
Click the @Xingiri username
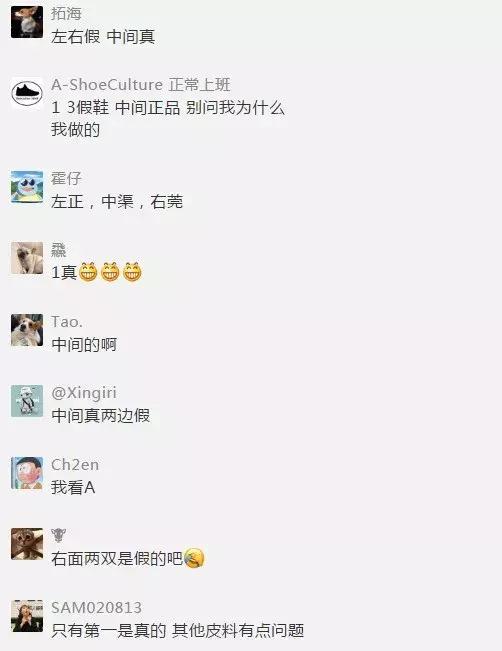(84, 393)
